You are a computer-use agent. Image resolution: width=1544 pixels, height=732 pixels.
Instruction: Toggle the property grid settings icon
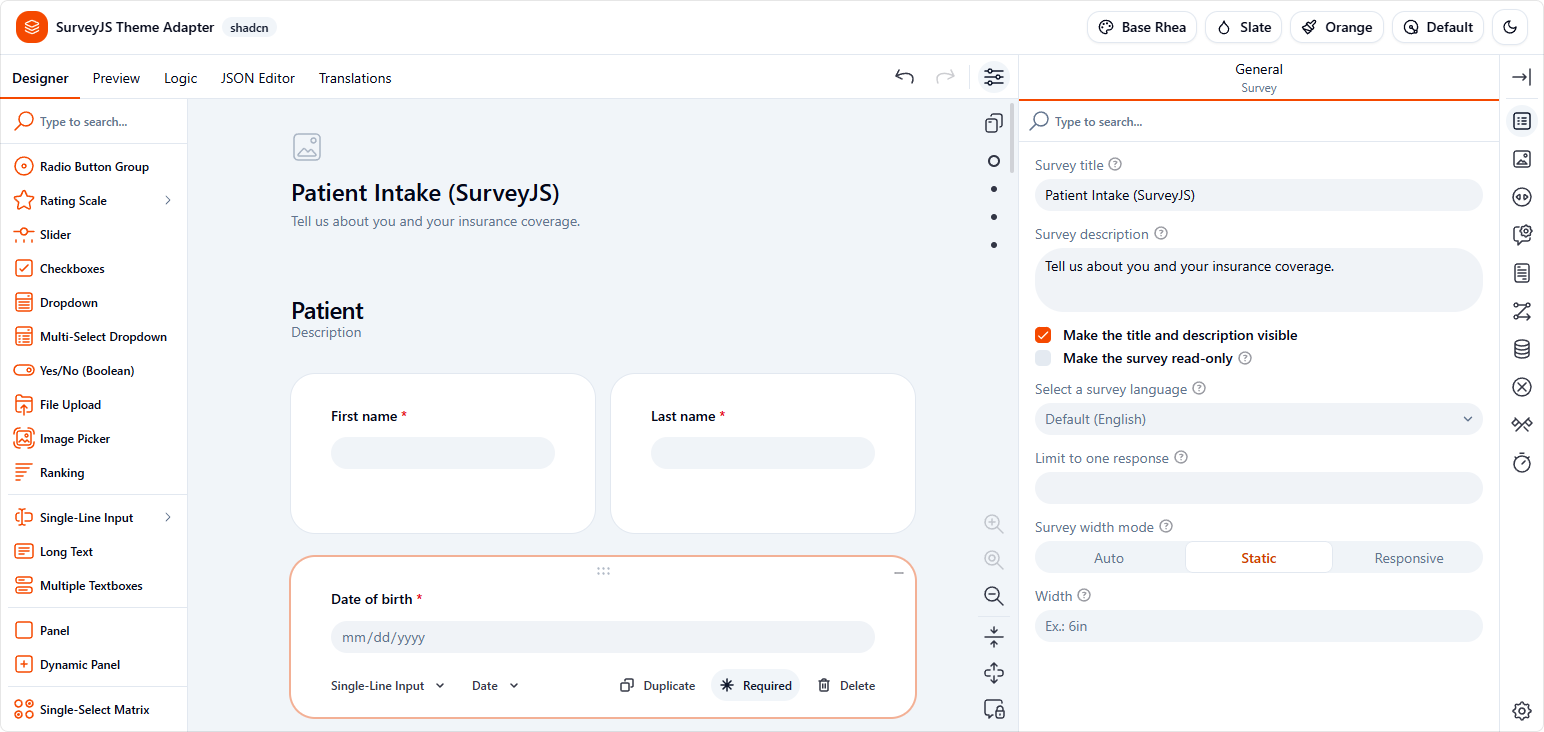[994, 77]
